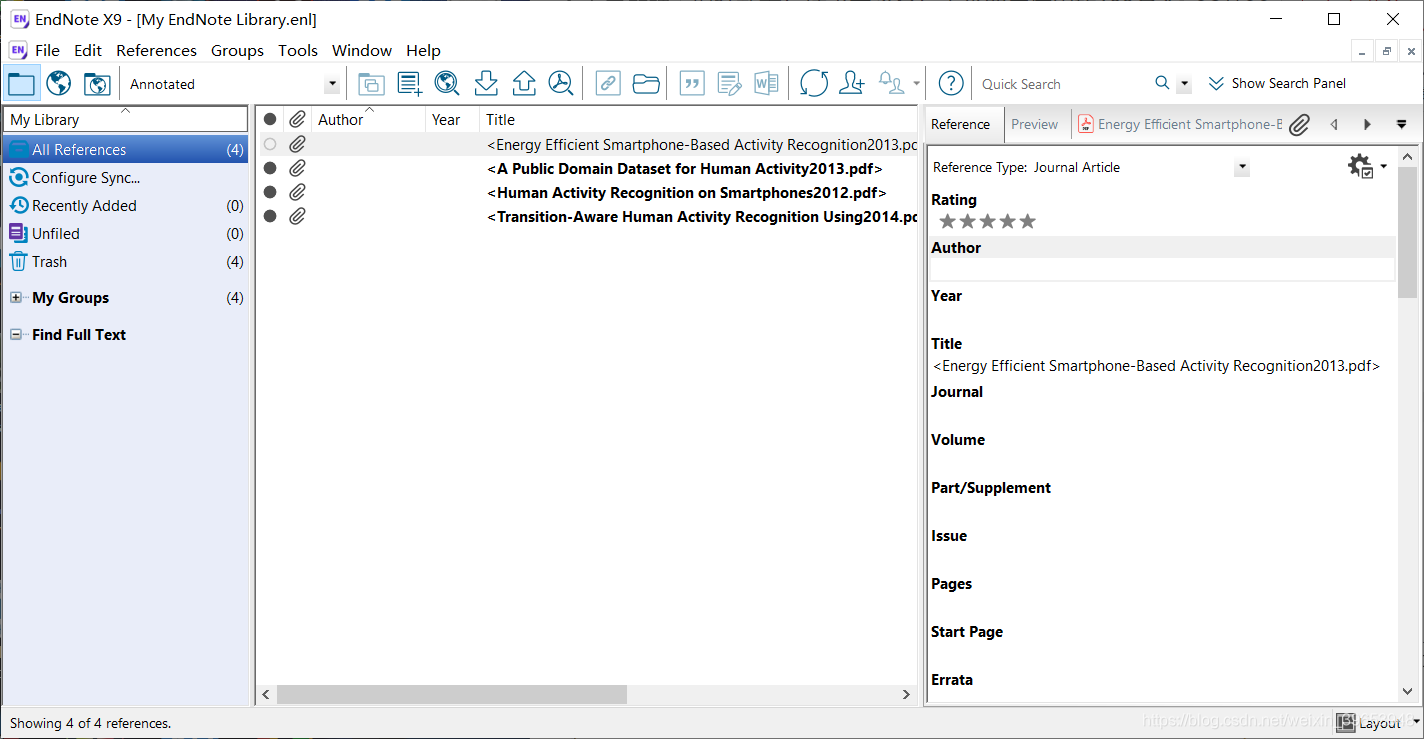Click Format Bibliography icon
The height and width of the screenshot is (739, 1424).
click(729, 84)
